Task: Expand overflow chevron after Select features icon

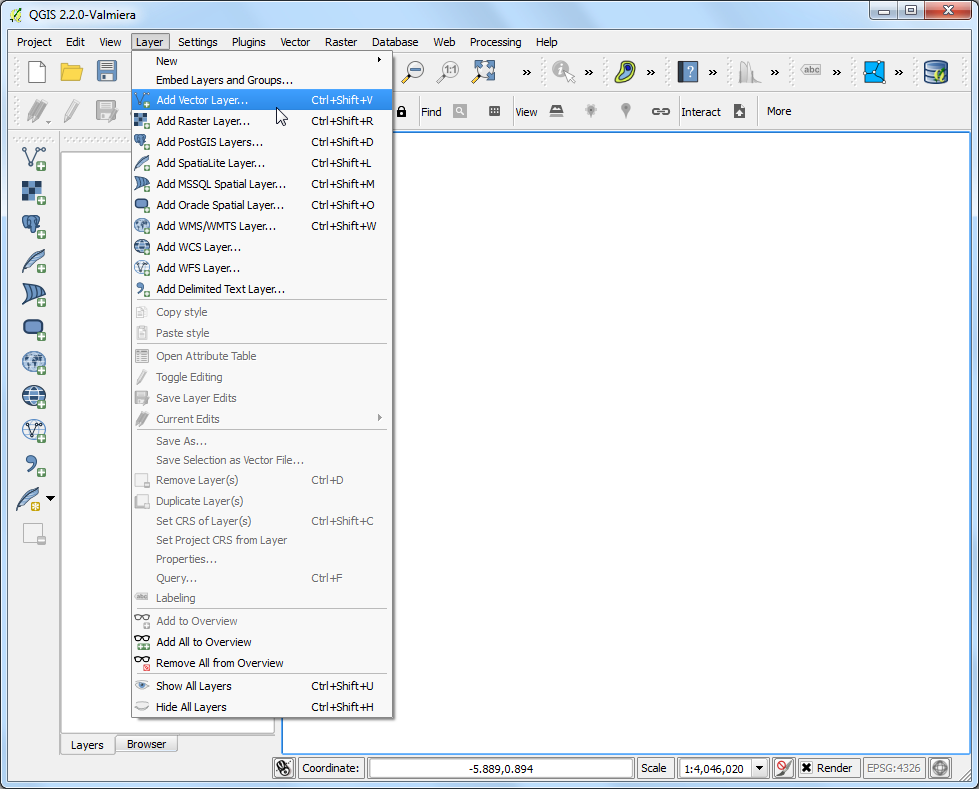Action: tap(651, 72)
